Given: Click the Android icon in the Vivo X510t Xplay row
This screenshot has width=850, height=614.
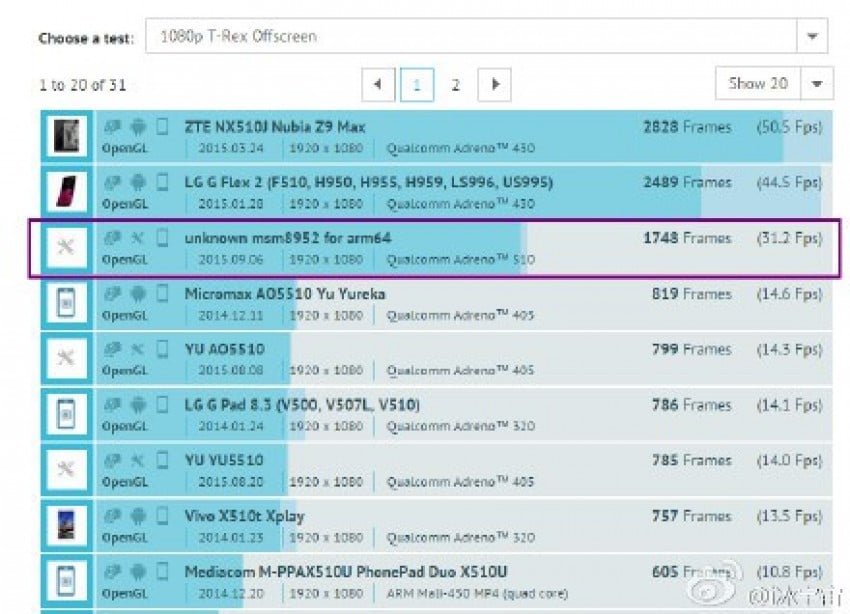Looking at the screenshot, I should 138,516.
